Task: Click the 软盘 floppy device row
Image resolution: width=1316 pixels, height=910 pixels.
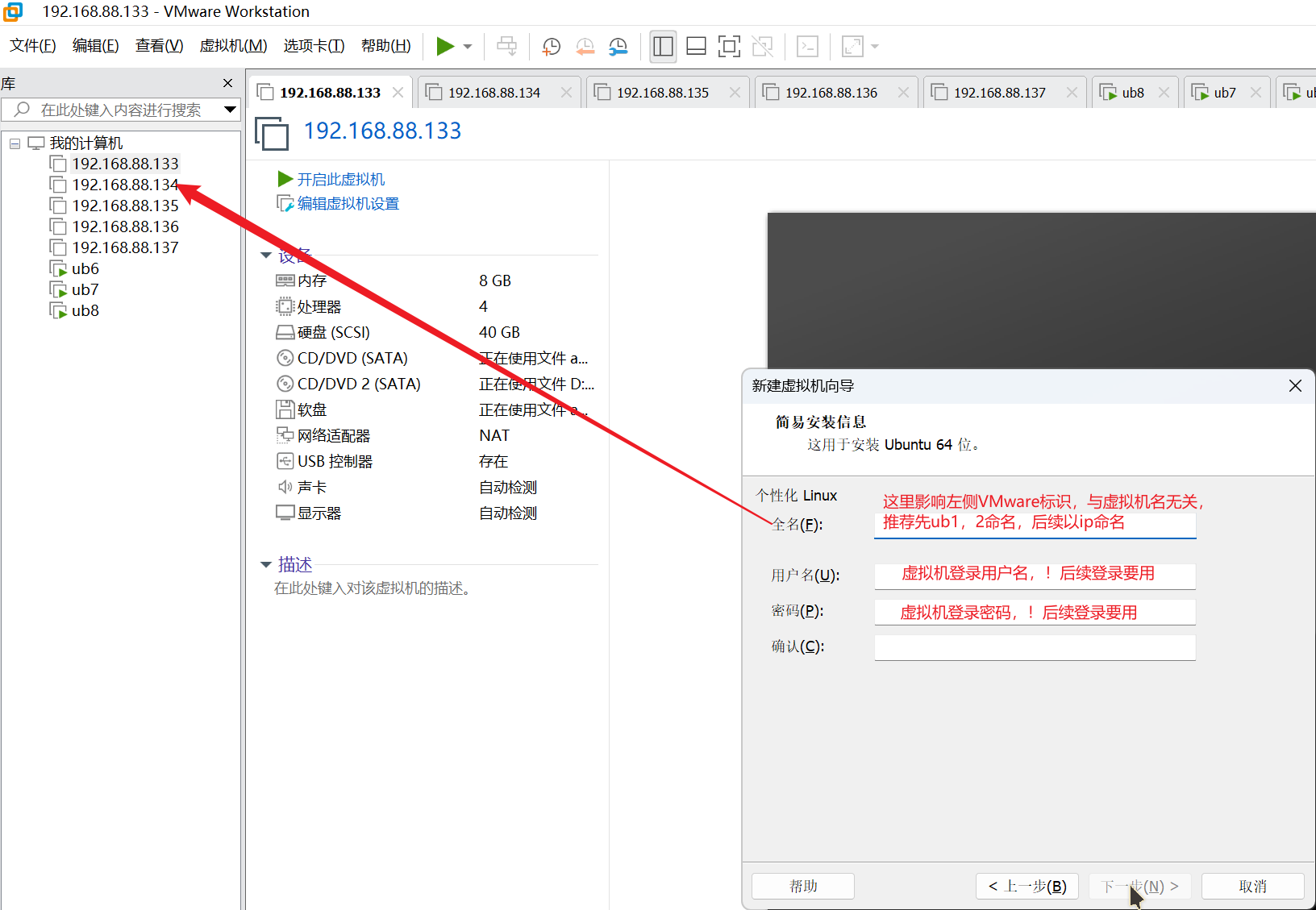Action: coord(435,409)
